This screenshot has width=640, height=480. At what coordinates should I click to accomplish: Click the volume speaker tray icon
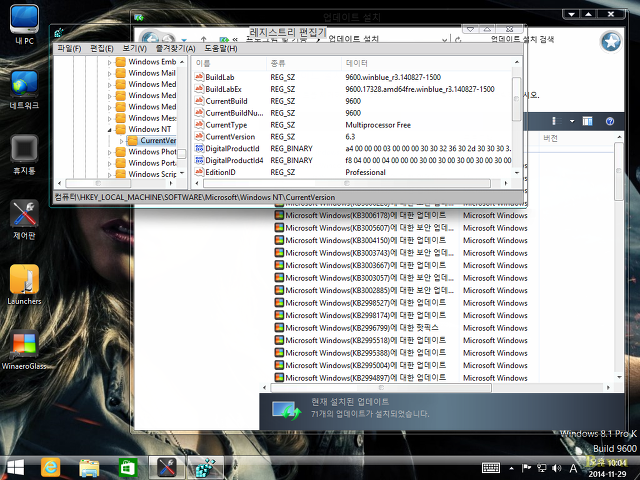tap(556, 468)
